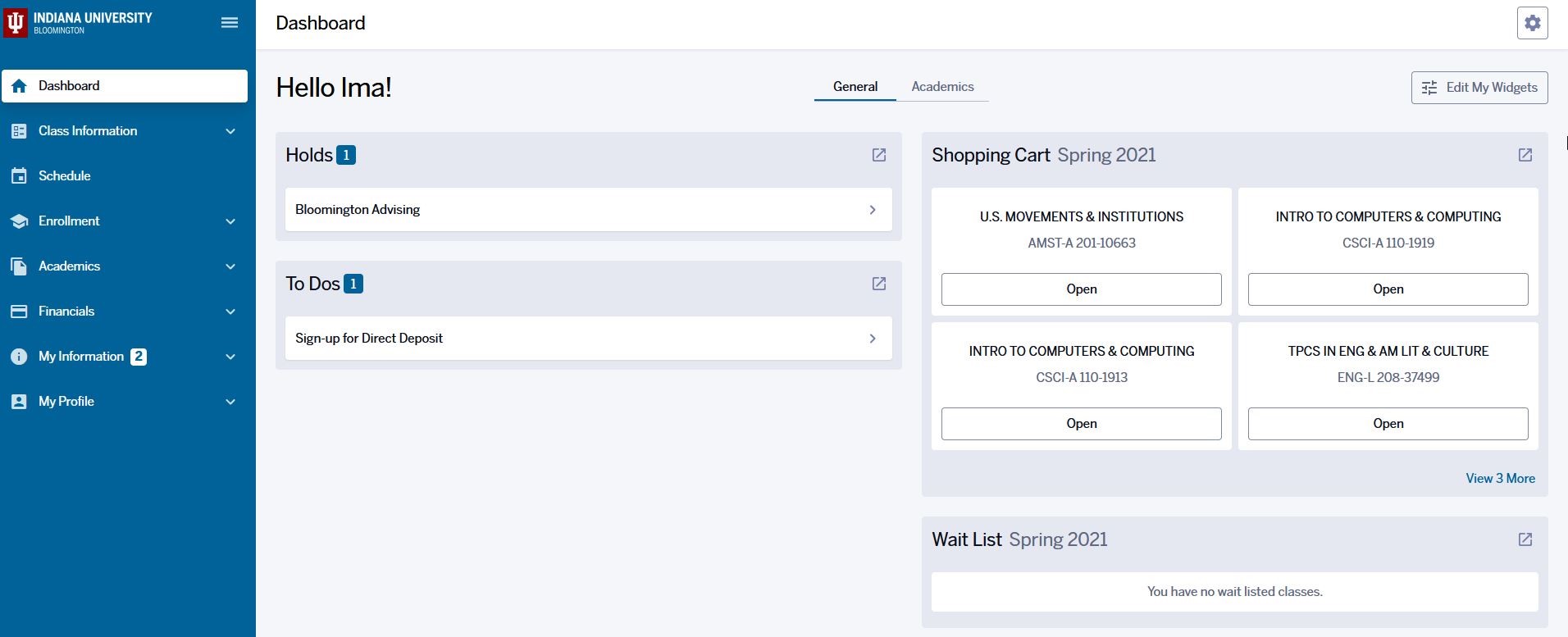Click the View 3 More link
Image resolution: width=1568 pixels, height=637 pixels.
point(1500,479)
